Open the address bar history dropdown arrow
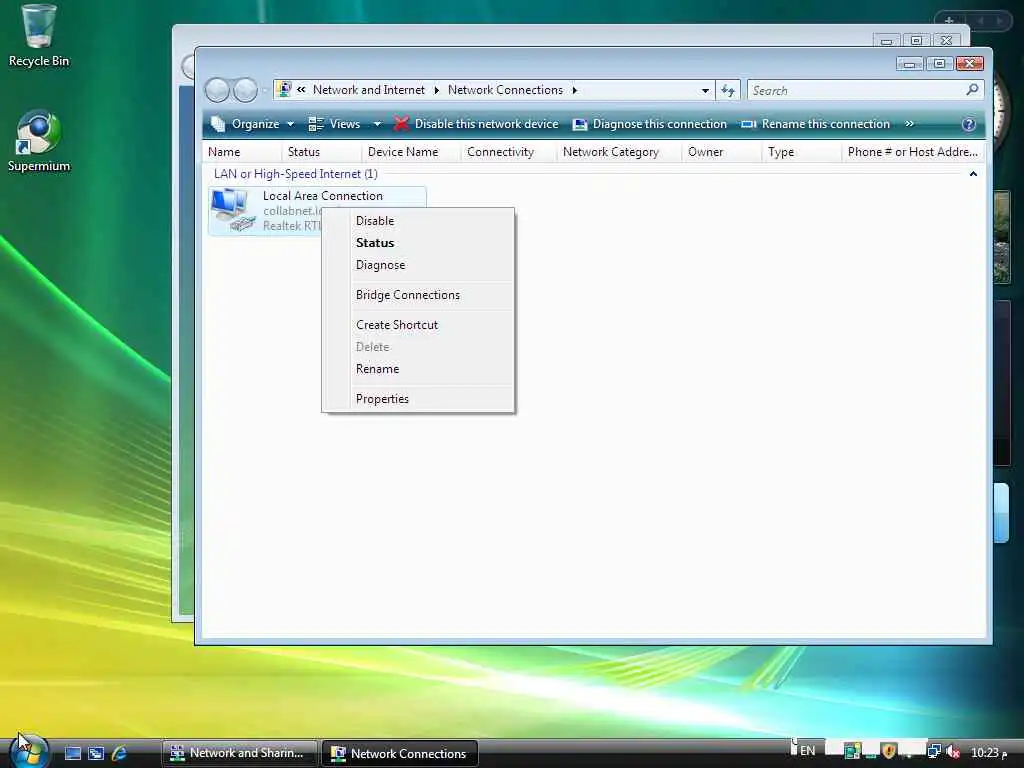Screen dimensions: 1024x768 tap(705, 90)
